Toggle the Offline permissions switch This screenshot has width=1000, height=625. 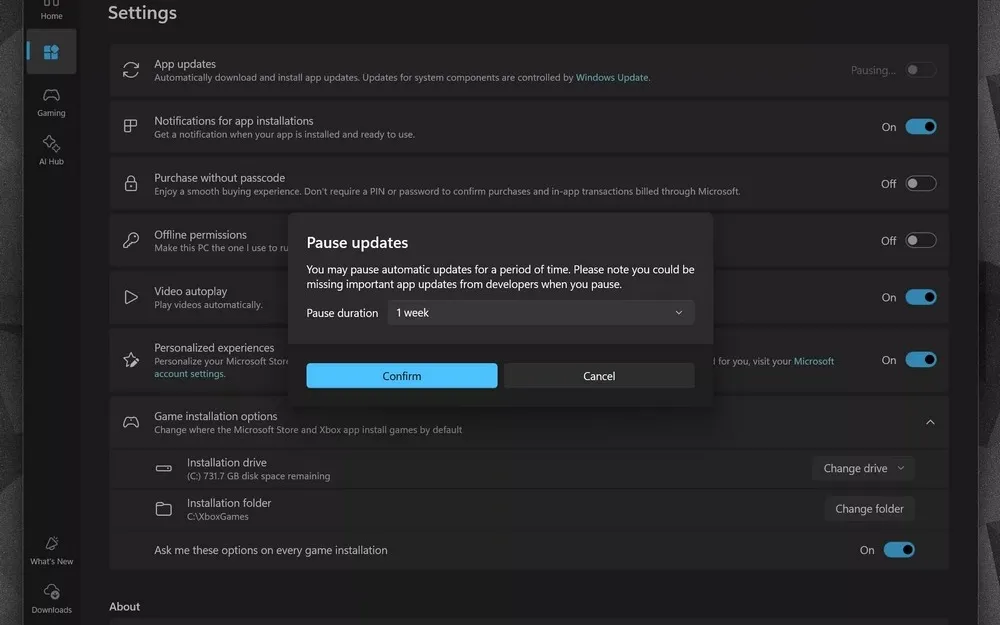point(920,241)
